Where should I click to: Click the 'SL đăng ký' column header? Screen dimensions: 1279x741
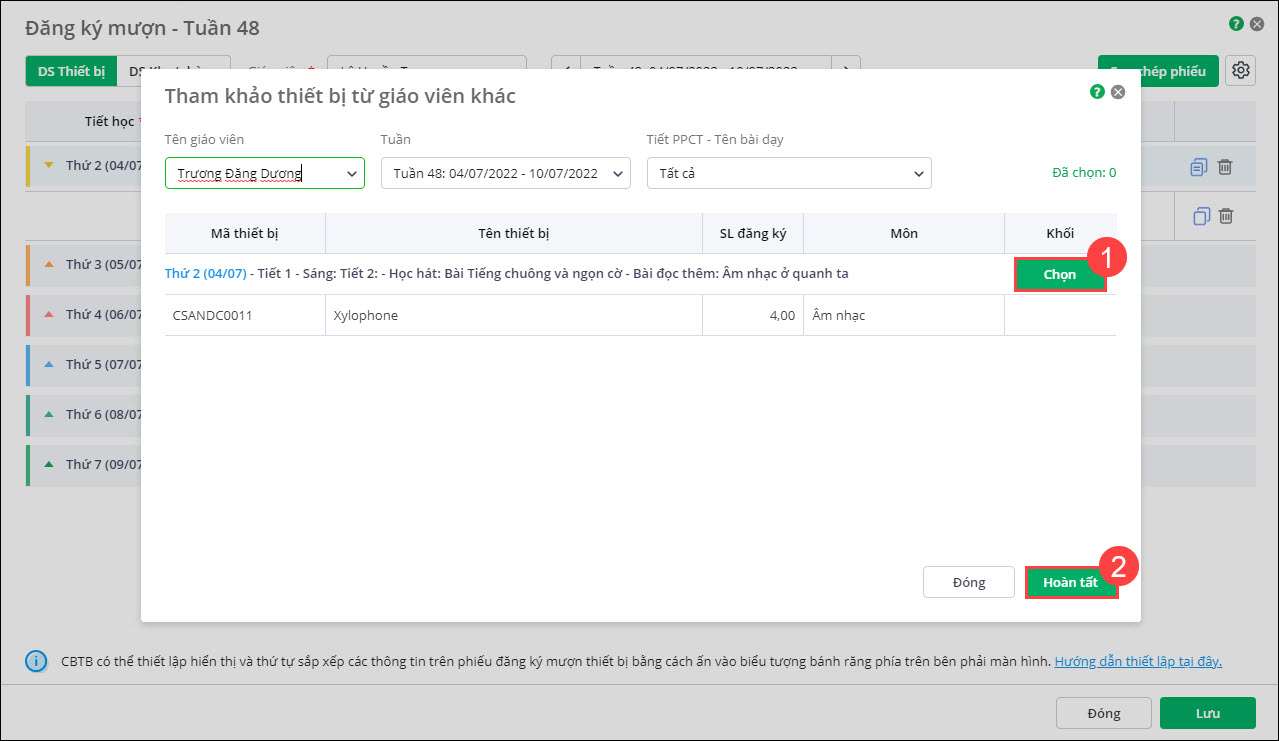(753, 233)
